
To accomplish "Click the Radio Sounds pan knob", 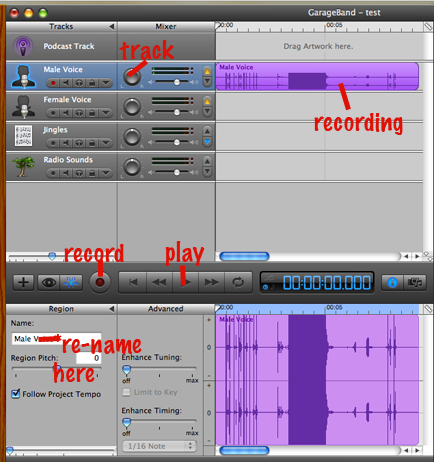I will click(132, 167).
